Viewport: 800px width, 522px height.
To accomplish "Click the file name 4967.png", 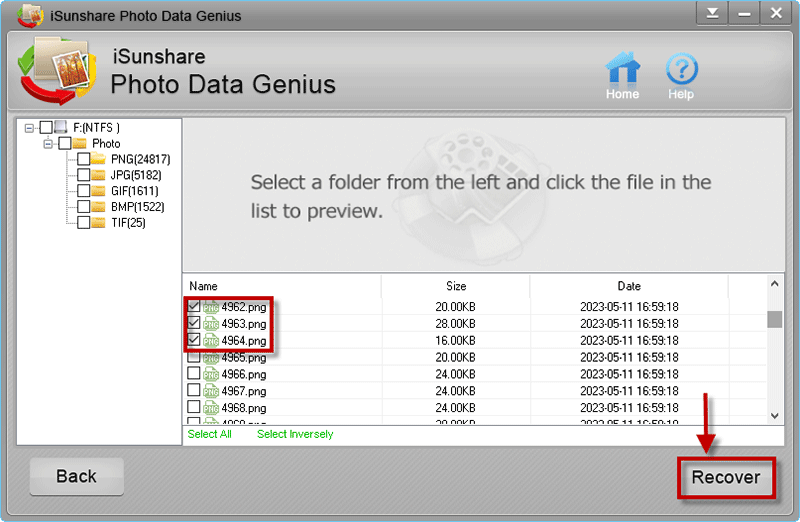I will [244, 391].
